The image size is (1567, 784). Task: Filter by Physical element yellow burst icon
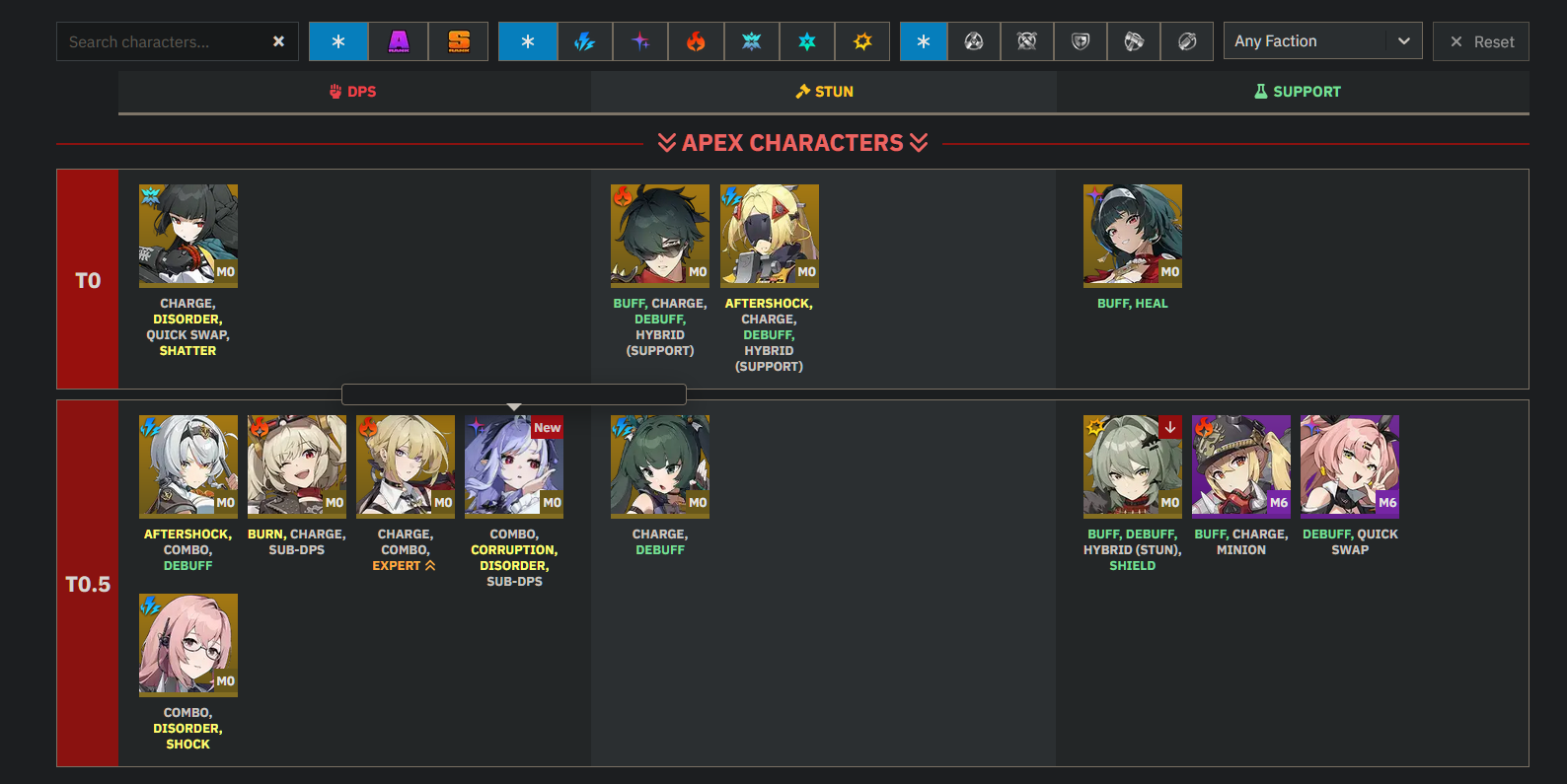(862, 41)
